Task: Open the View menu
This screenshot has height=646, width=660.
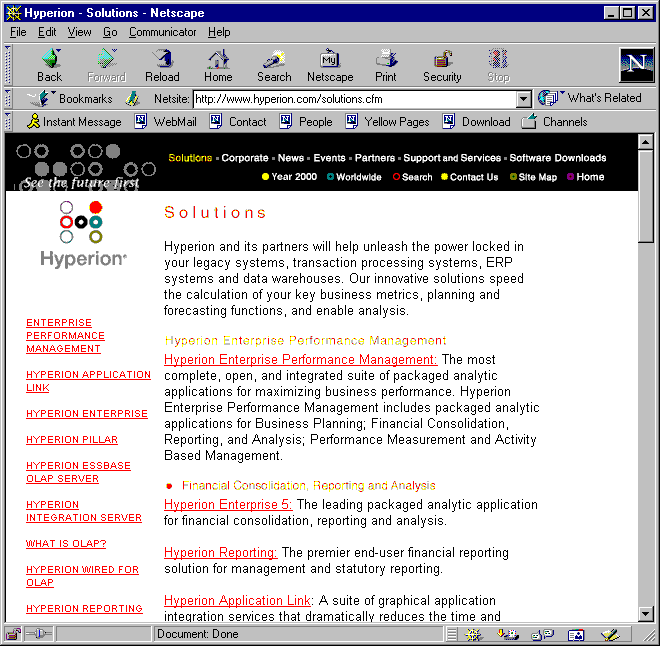Action: (x=79, y=32)
